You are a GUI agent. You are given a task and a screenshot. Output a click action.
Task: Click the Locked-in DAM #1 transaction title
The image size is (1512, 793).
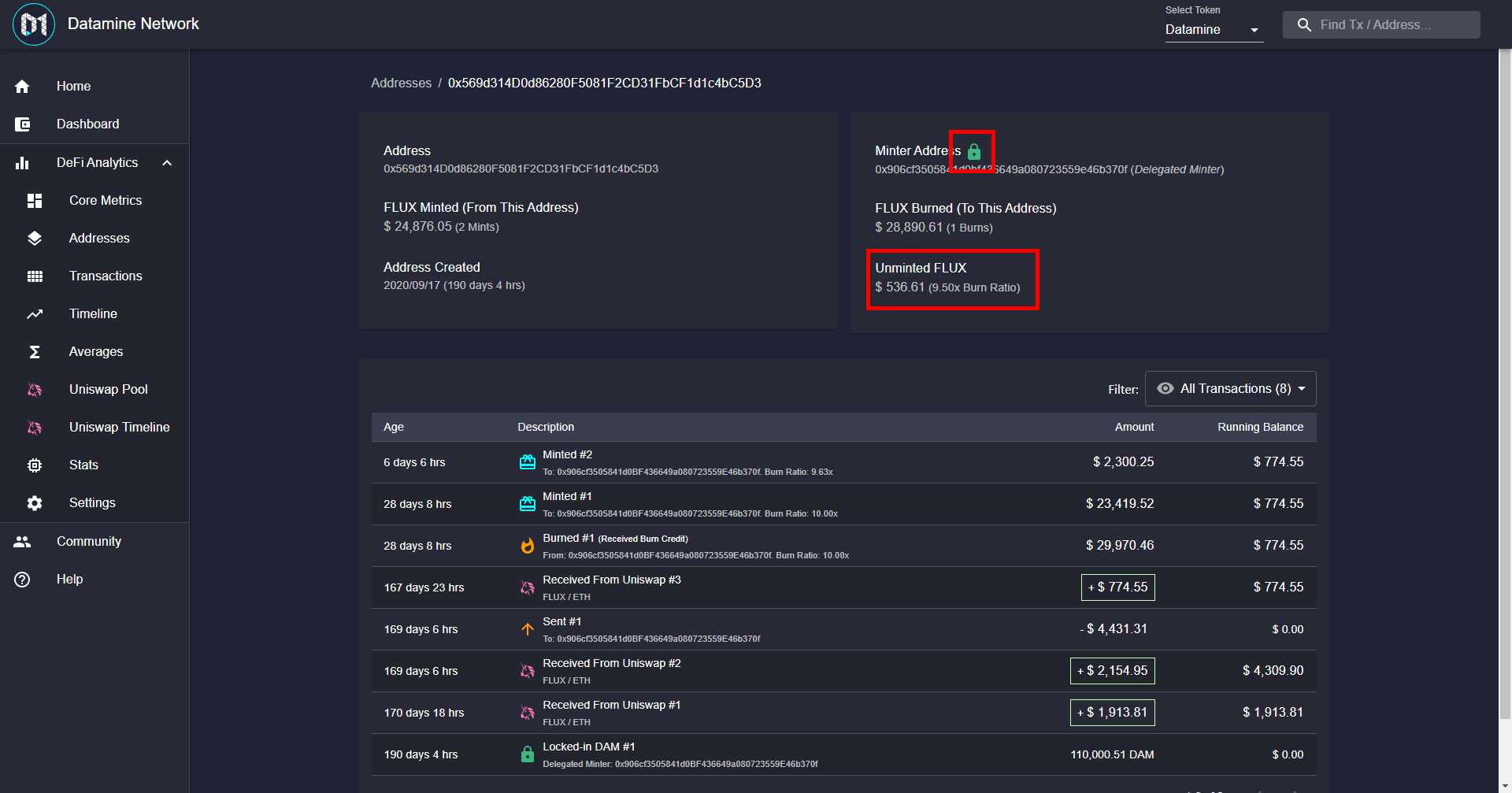pyautogui.click(x=588, y=747)
